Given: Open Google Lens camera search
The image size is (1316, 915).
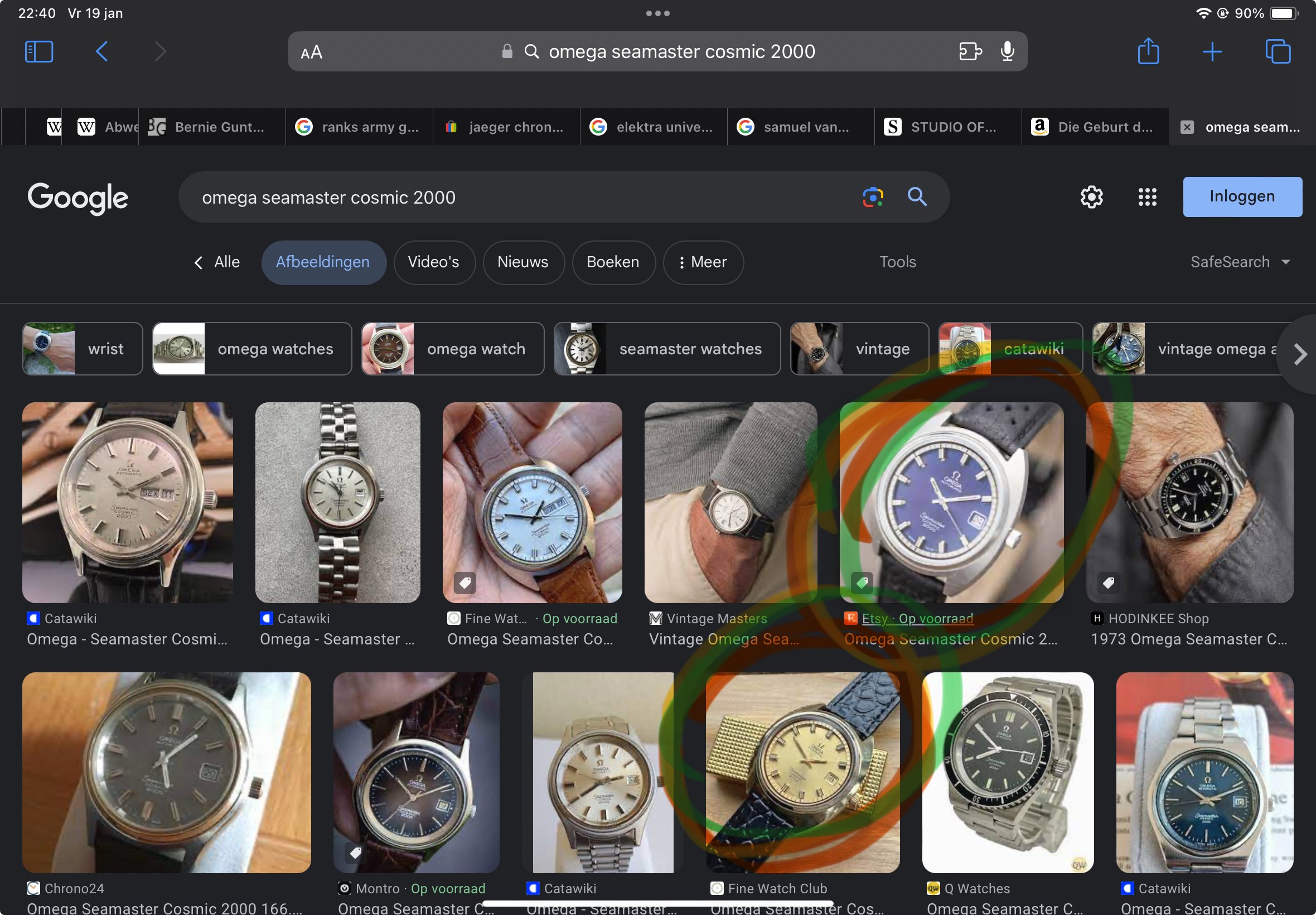Looking at the screenshot, I should pos(873,197).
